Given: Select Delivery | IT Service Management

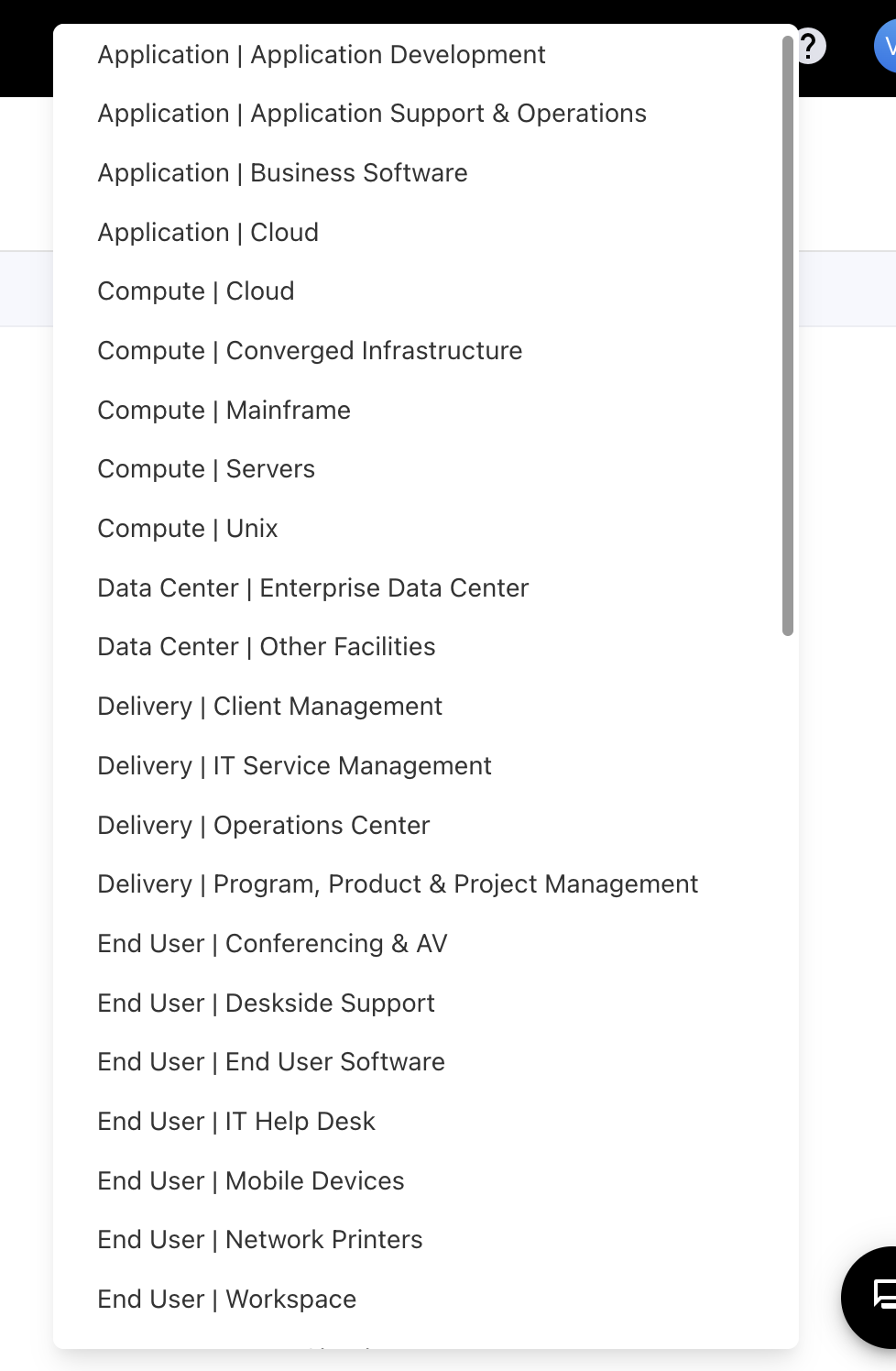Looking at the screenshot, I should tap(294, 766).
